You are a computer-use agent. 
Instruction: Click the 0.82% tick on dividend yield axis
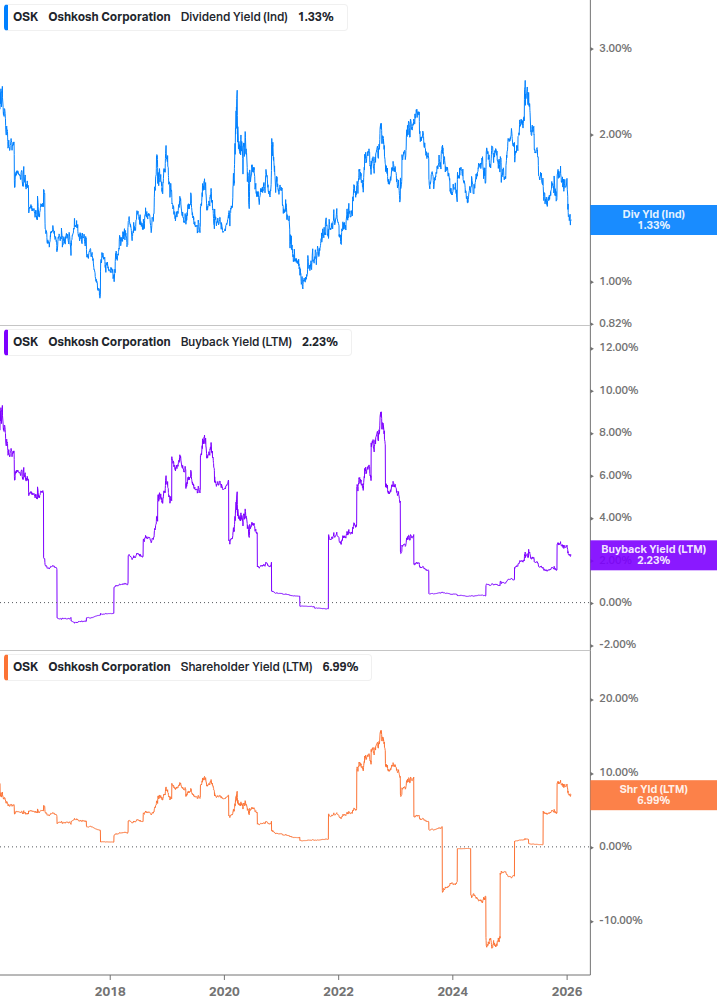615,324
